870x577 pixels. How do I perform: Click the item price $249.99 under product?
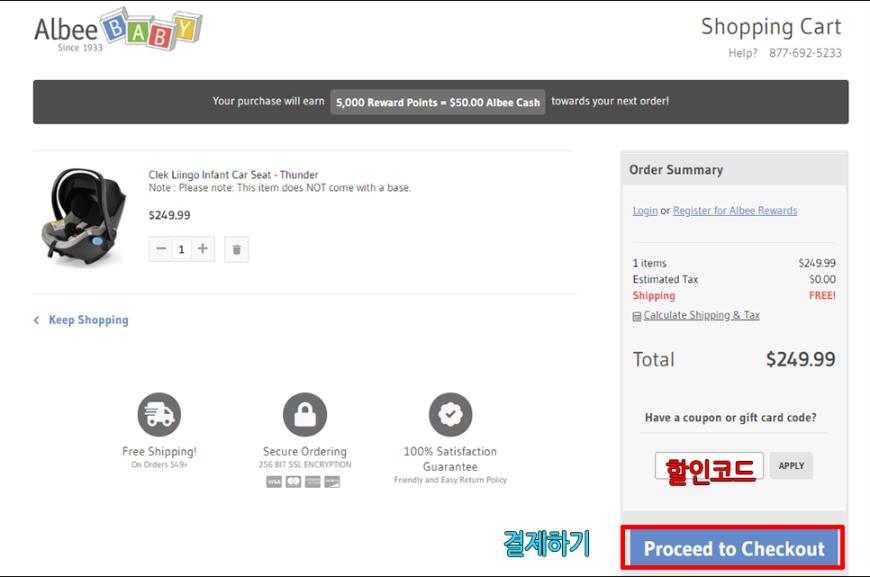169,215
